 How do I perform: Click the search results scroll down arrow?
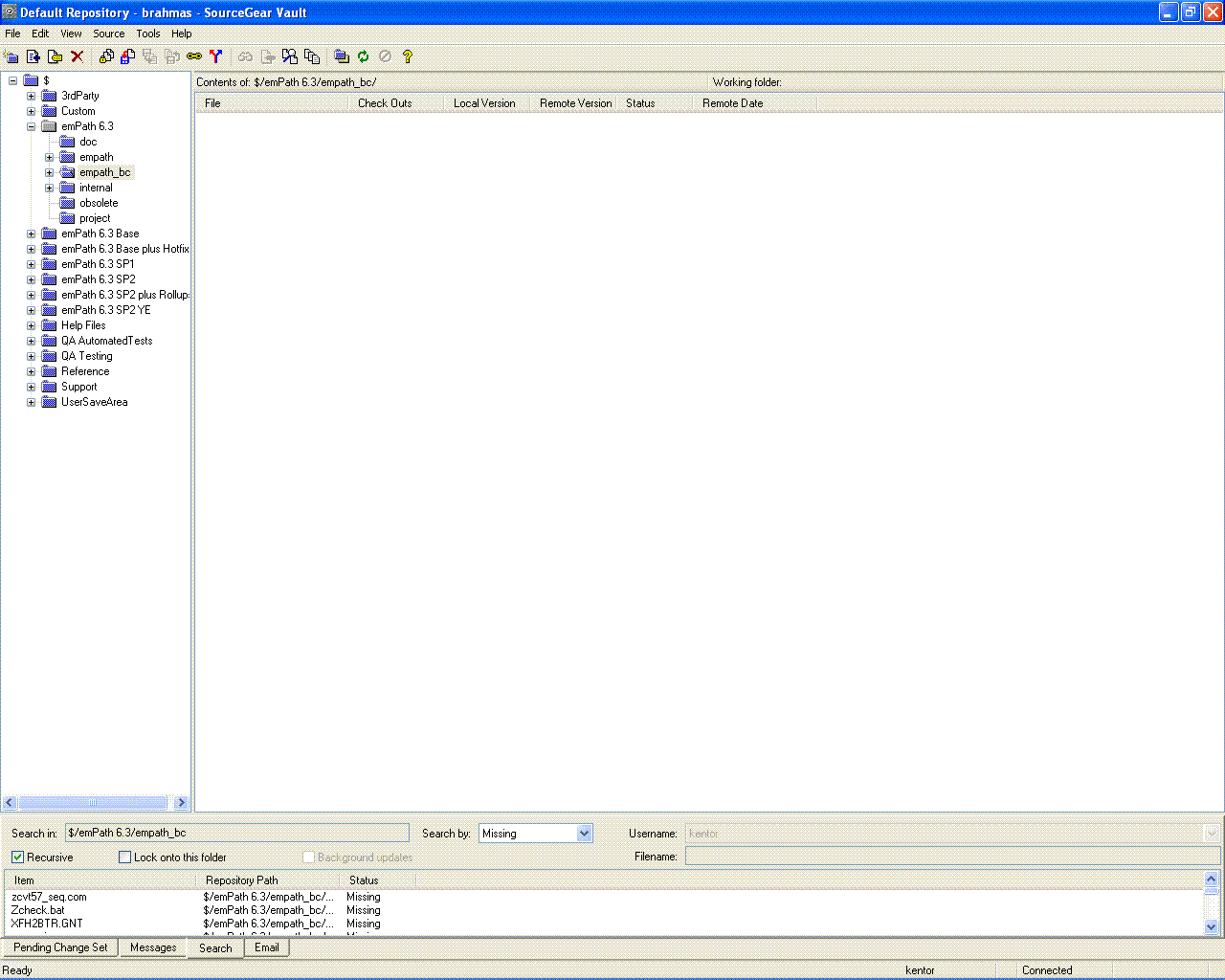[1211, 926]
